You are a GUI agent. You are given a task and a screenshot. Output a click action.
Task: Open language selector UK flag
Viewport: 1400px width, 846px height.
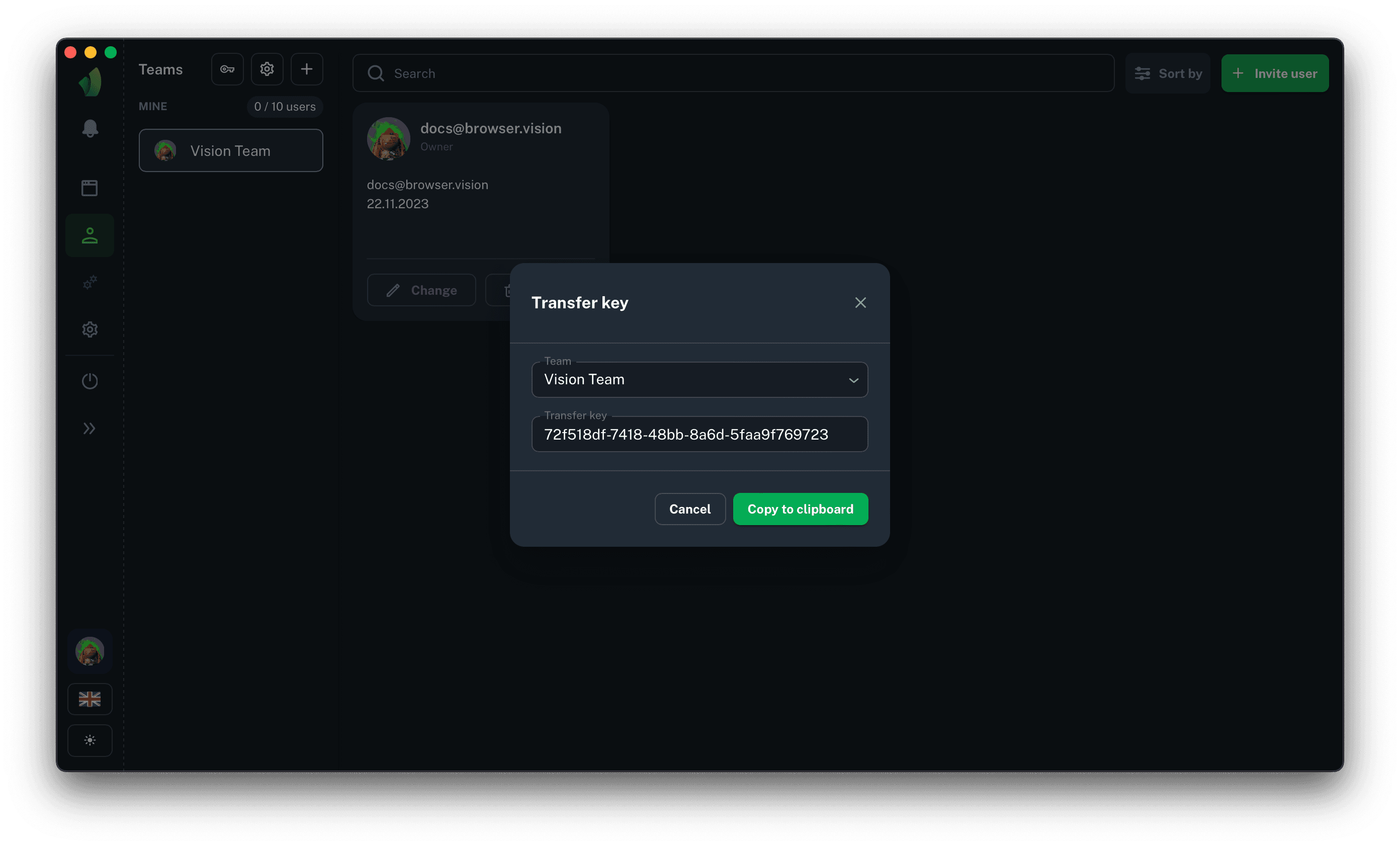90,699
